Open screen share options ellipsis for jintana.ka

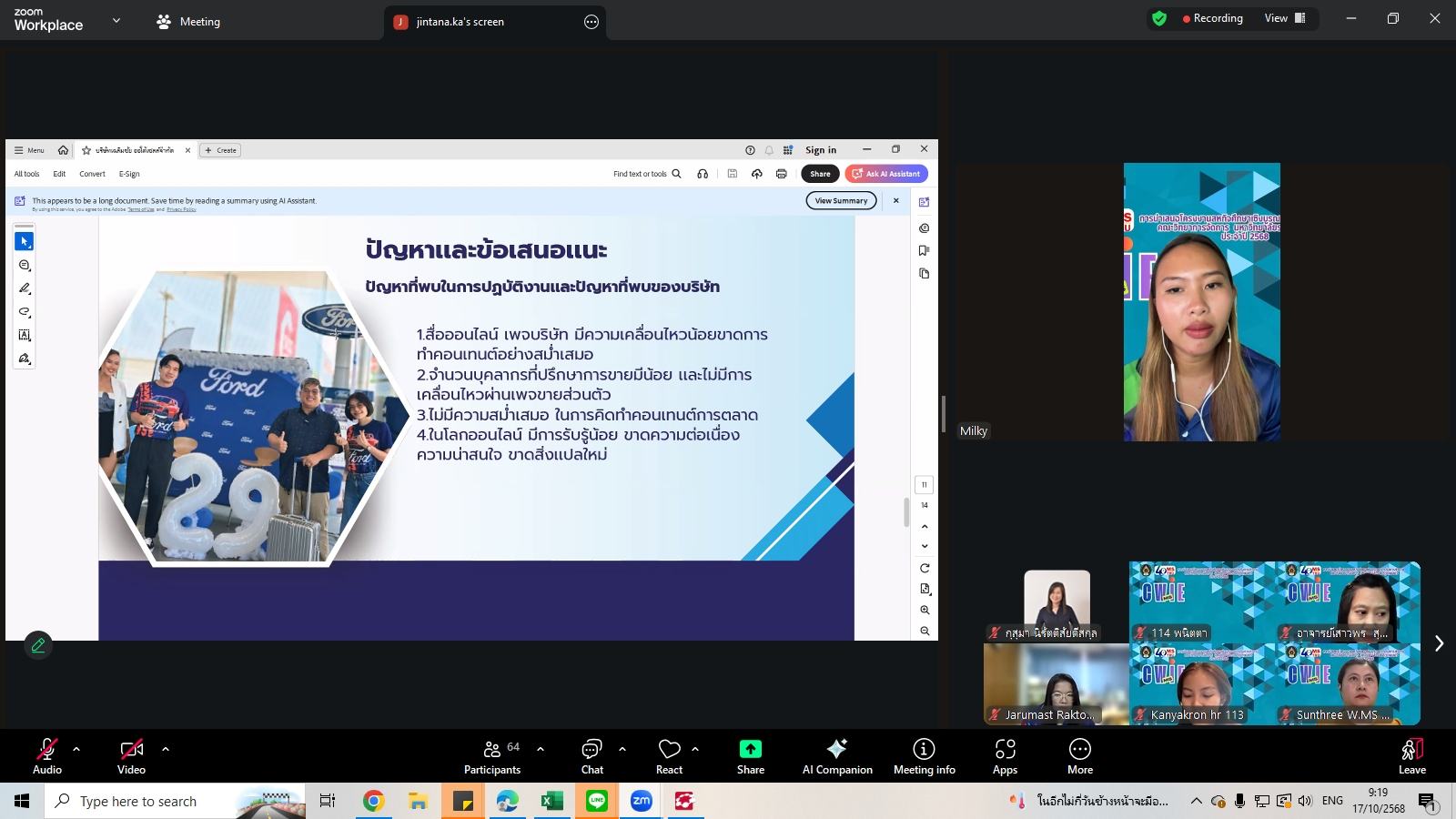591,22
